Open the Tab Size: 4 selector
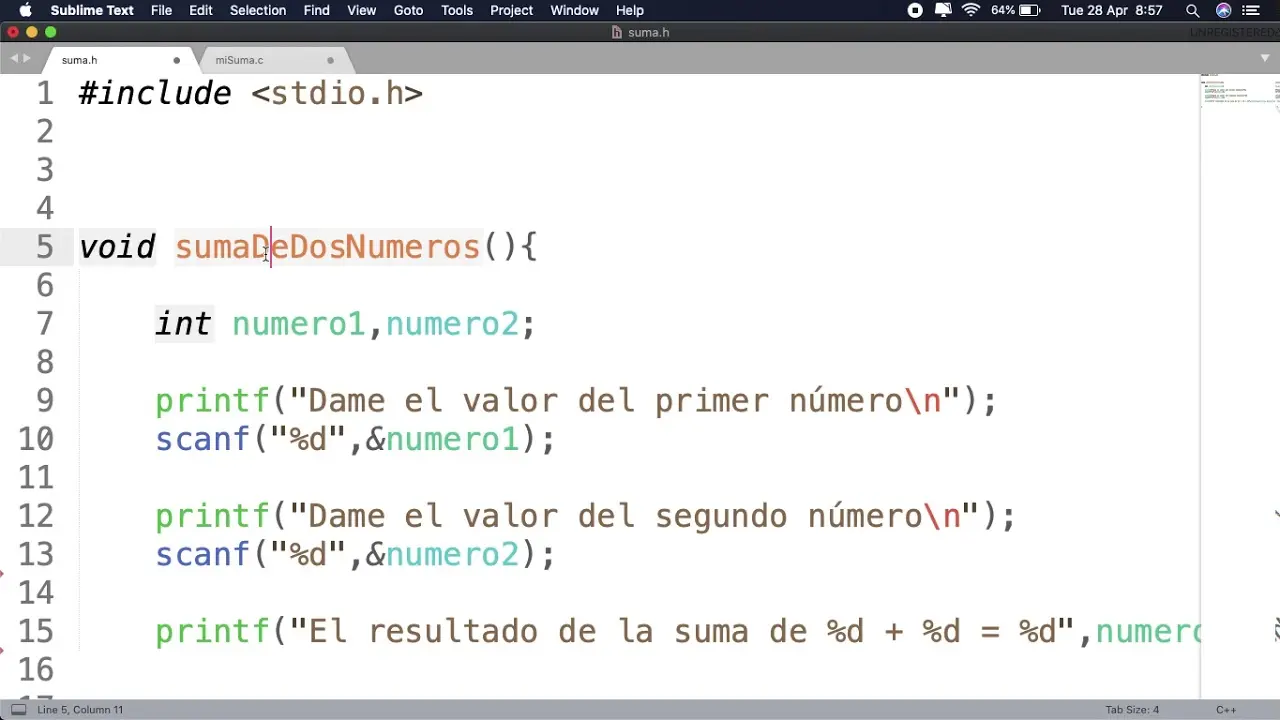This screenshot has height=720, width=1280. (1131, 710)
